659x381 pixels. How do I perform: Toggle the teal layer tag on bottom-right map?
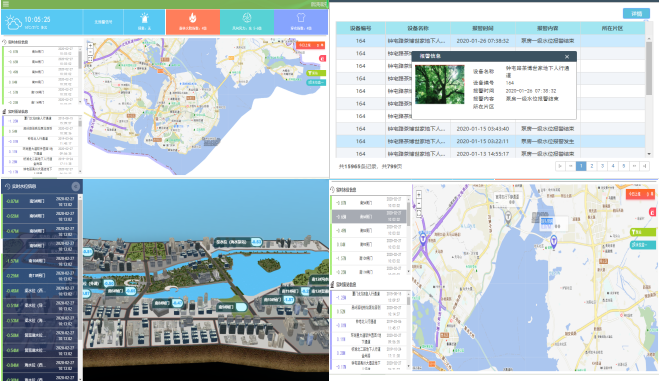643,244
